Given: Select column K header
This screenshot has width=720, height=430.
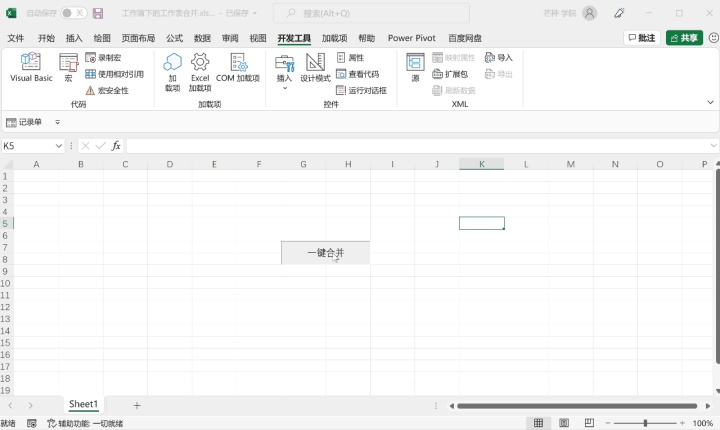Looking at the screenshot, I should 481,164.
